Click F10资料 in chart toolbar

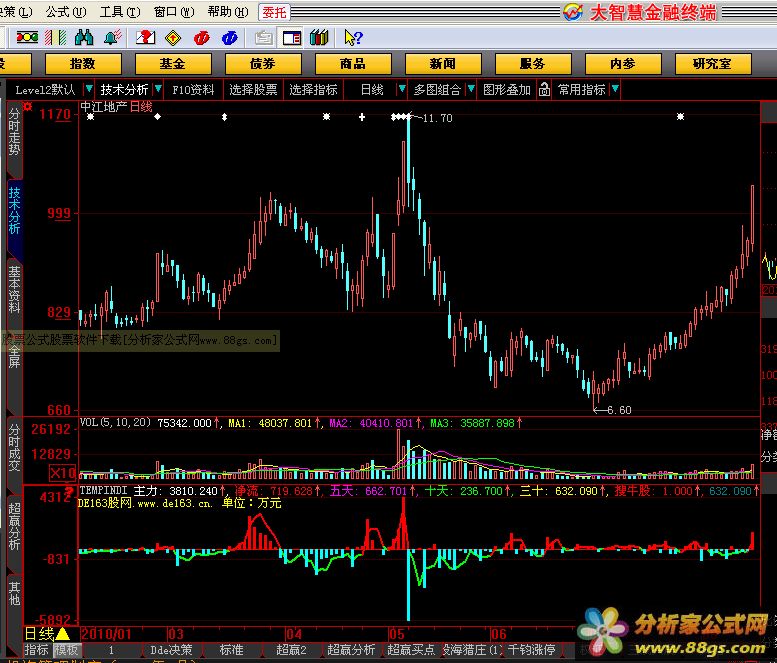tap(193, 90)
